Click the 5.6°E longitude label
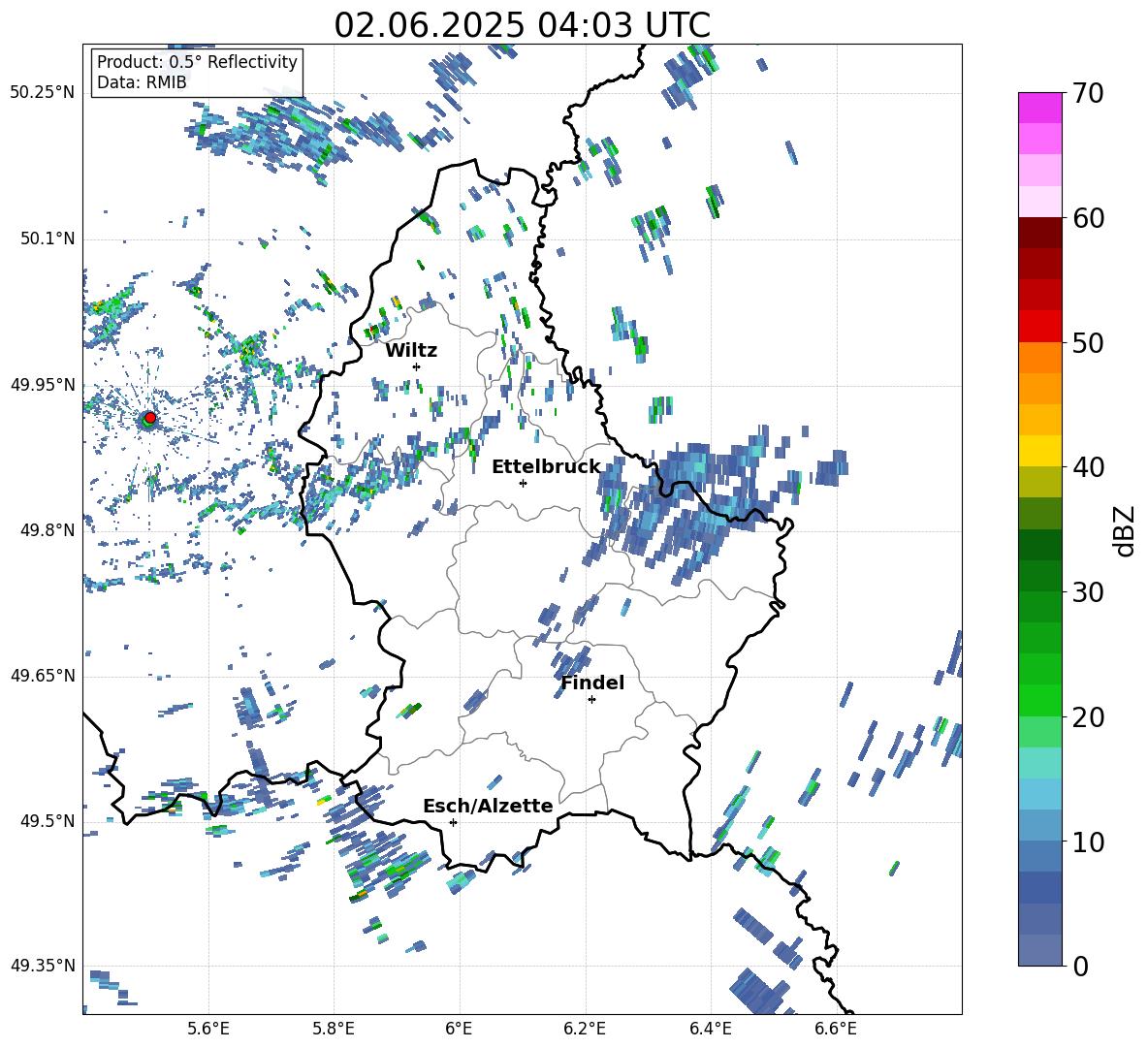Screen dimensions: 1148x1048 click(x=208, y=1029)
